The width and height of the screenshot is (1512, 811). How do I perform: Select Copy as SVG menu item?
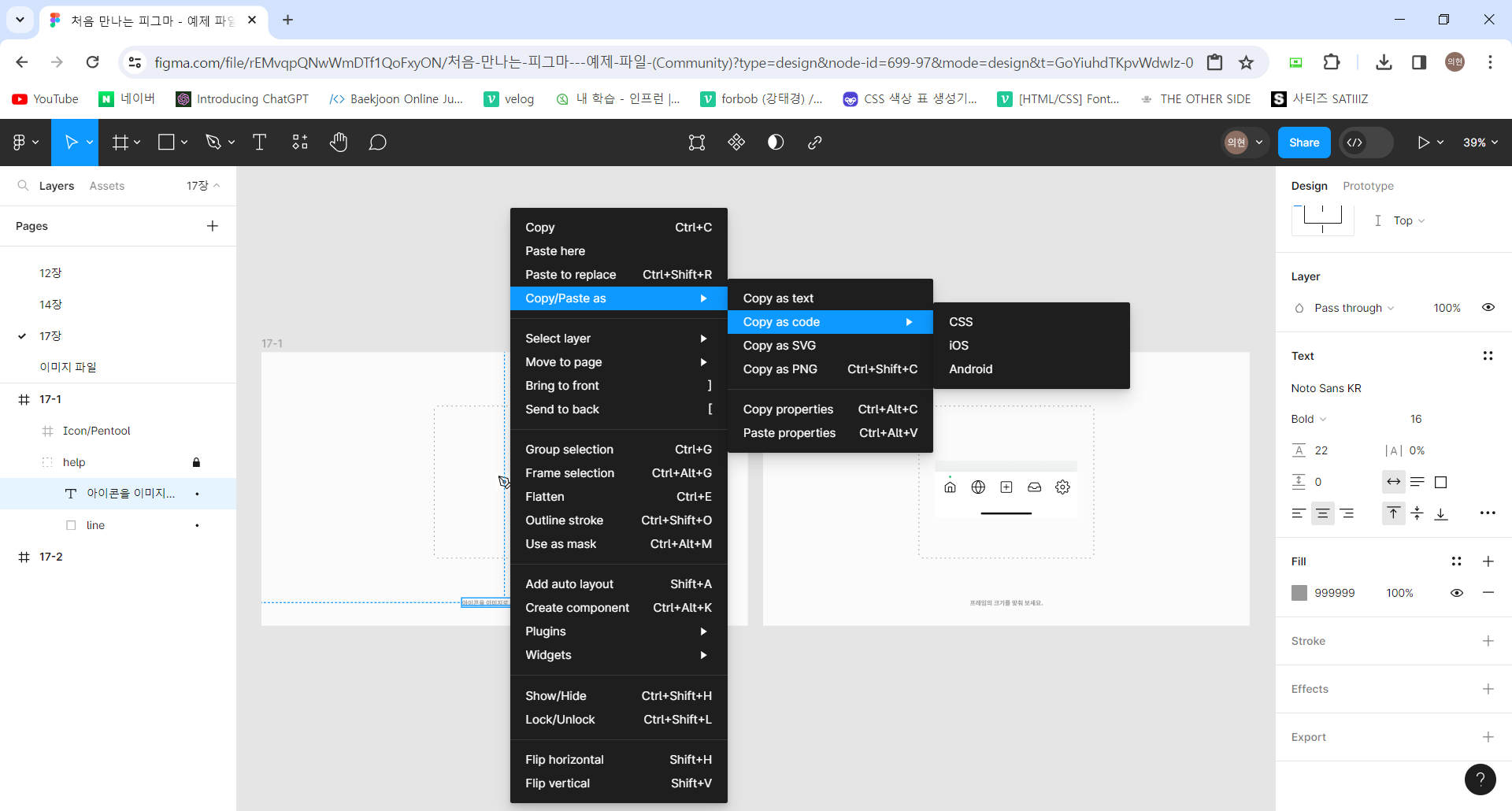click(x=830, y=346)
